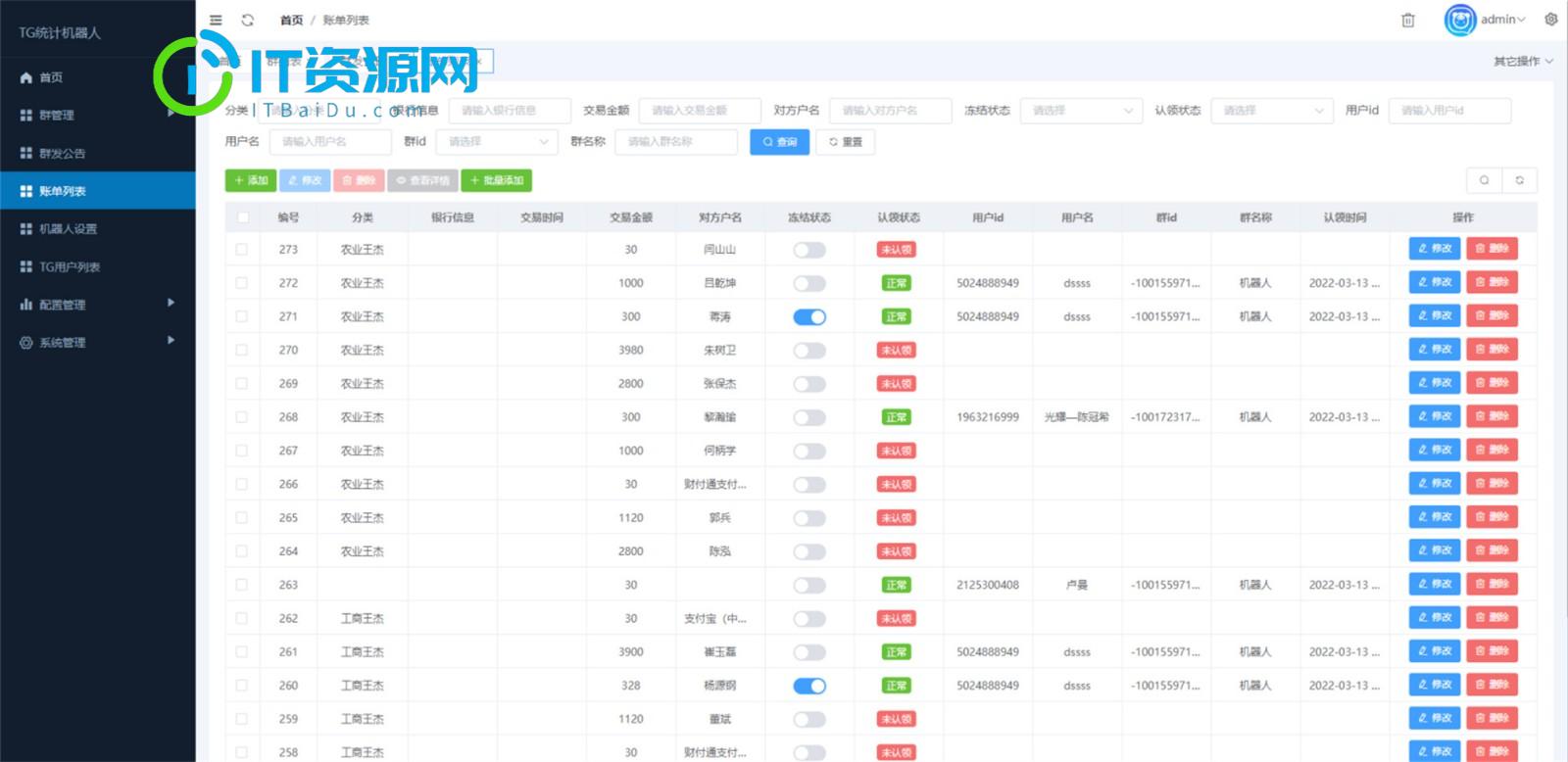
Task: Click the 修改 edit button in row 262
Action: point(1435,618)
